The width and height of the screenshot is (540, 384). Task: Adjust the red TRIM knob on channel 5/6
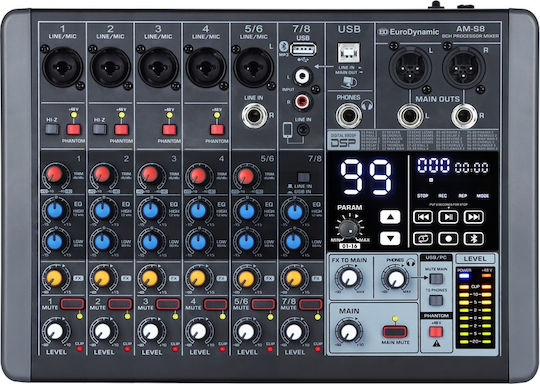click(246, 176)
